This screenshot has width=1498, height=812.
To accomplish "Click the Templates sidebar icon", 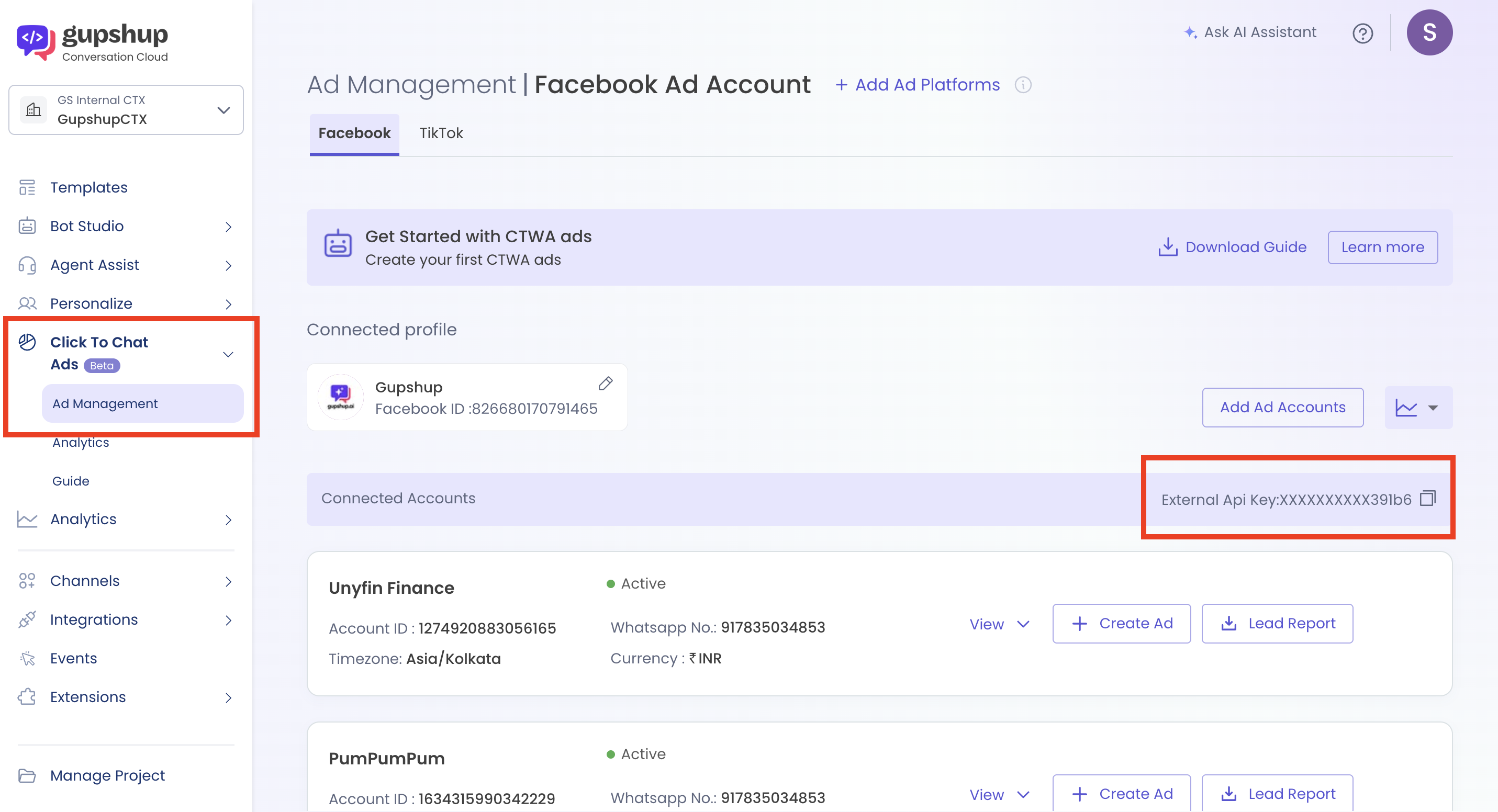I will (x=27, y=187).
